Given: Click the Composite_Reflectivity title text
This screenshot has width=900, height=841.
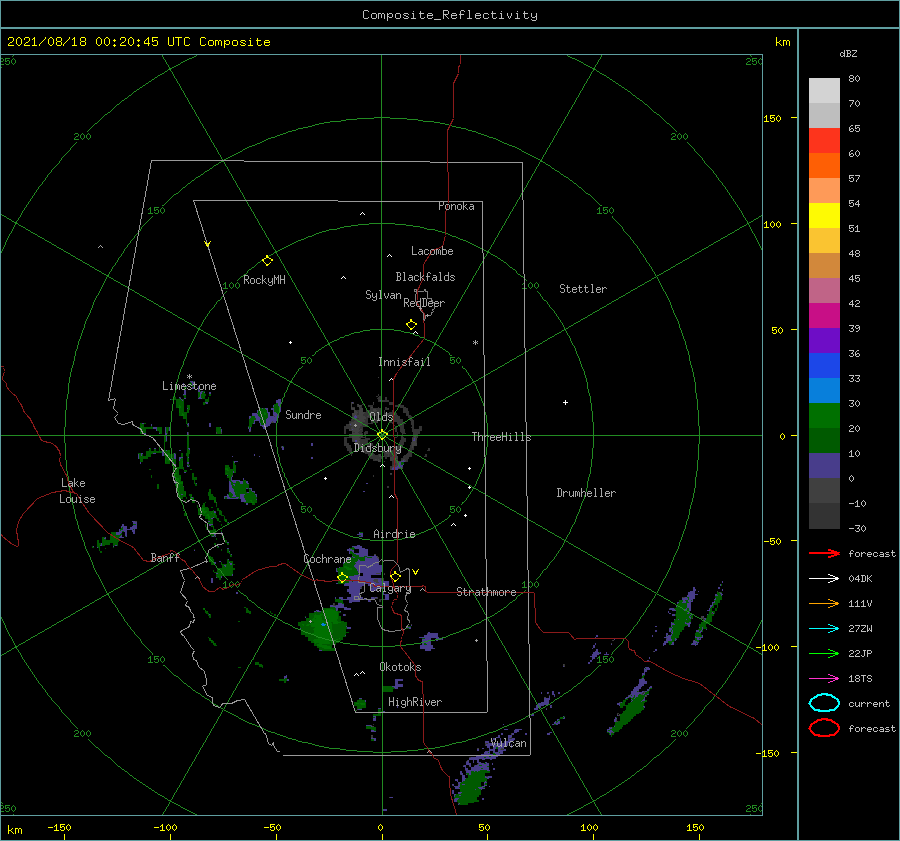Looking at the screenshot, I should click(x=449, y=15).
